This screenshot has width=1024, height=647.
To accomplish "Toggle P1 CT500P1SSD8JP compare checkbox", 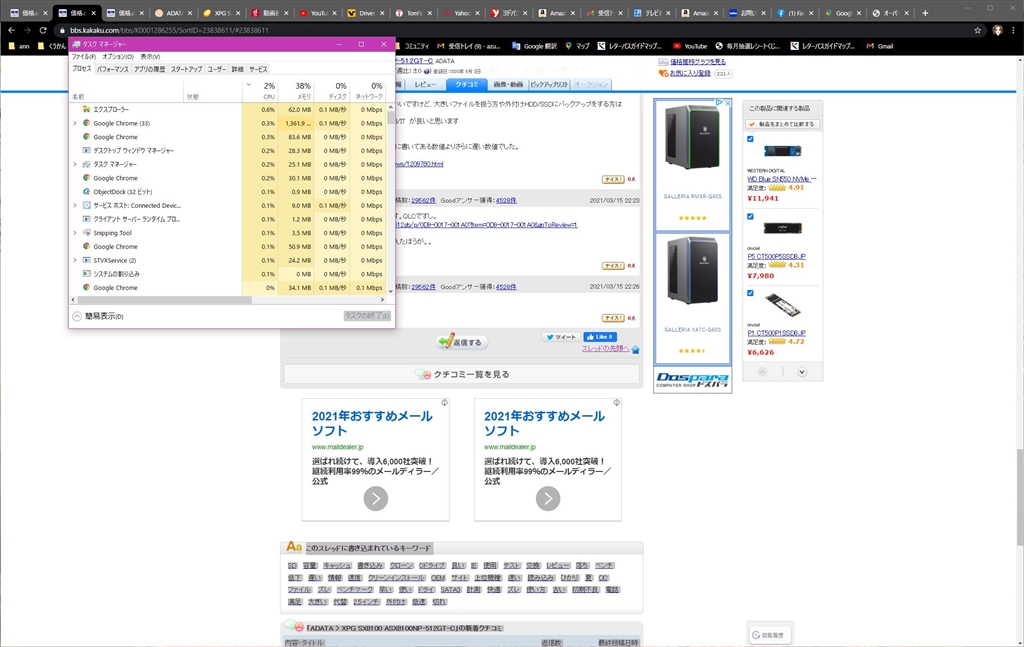I will coord(750,293).
